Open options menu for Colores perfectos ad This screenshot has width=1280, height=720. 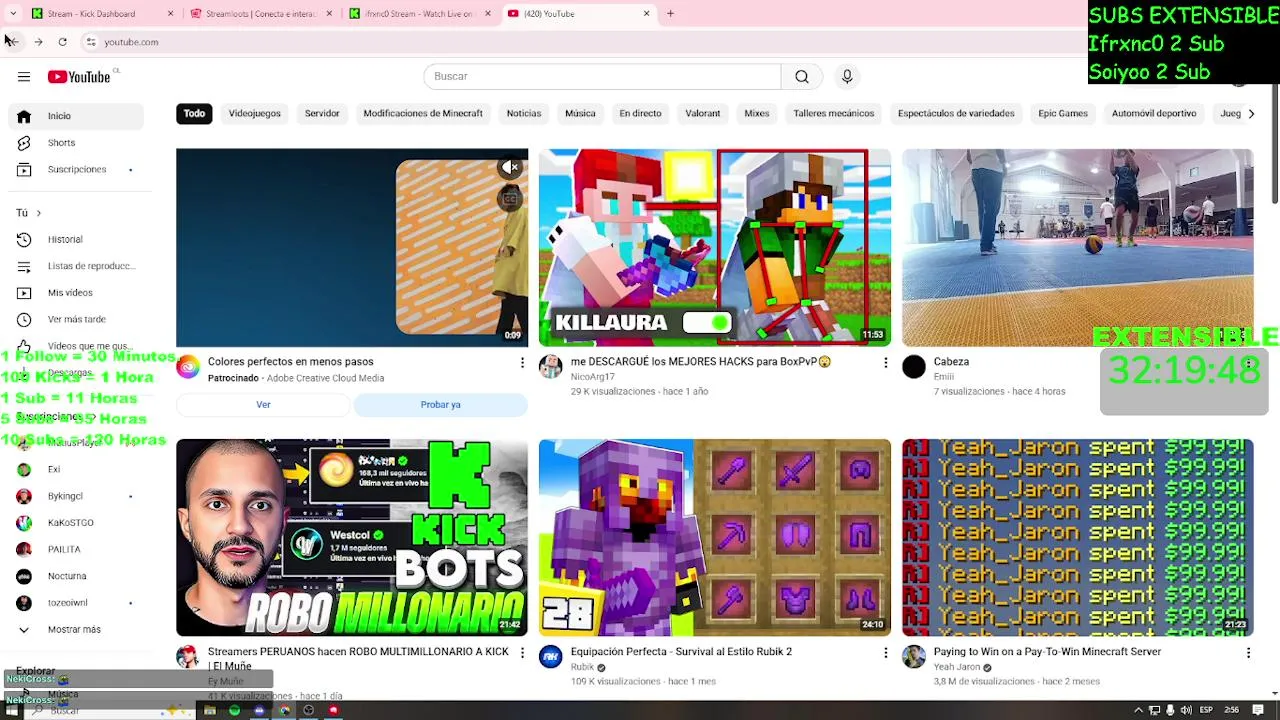coord(522,363)
